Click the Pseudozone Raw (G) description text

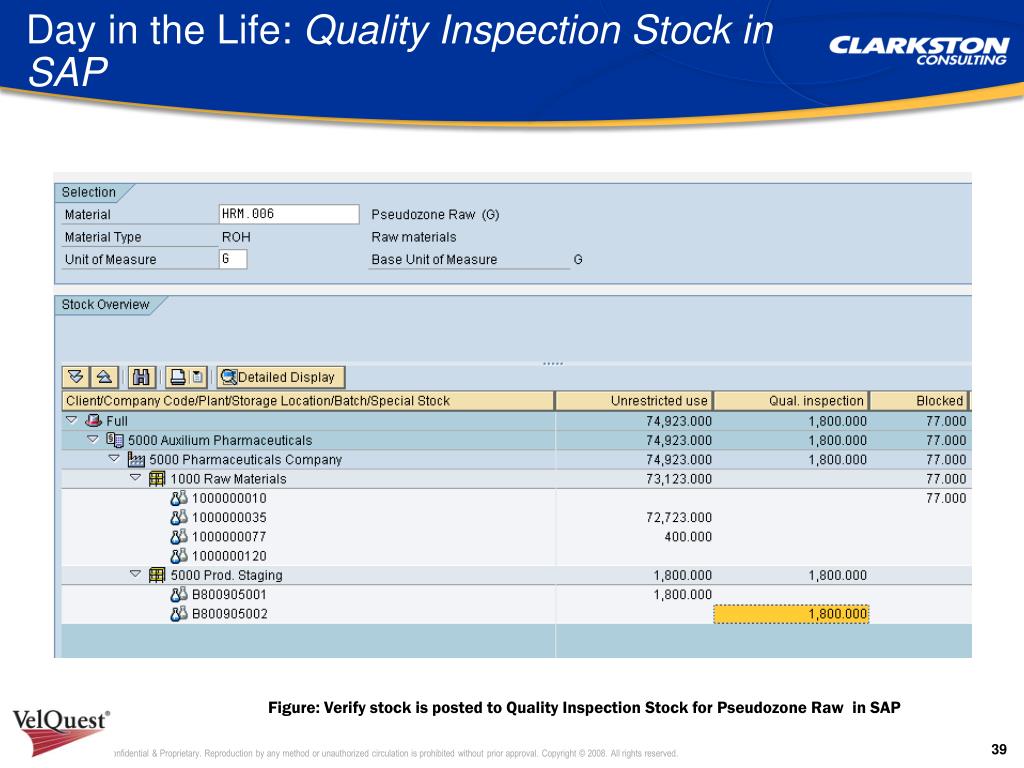(x=435, y=214)
